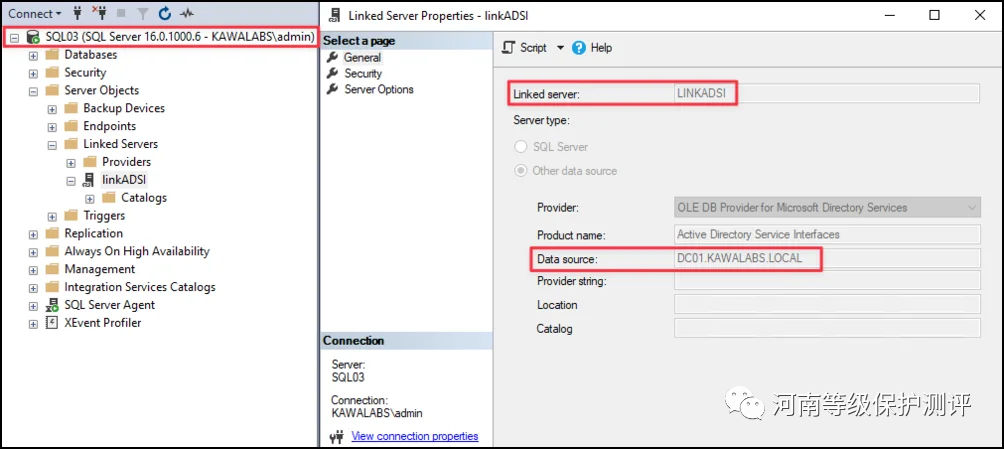1004x449 pixels.
Task: Open the Provider dropdown
Action: [827, 208]
